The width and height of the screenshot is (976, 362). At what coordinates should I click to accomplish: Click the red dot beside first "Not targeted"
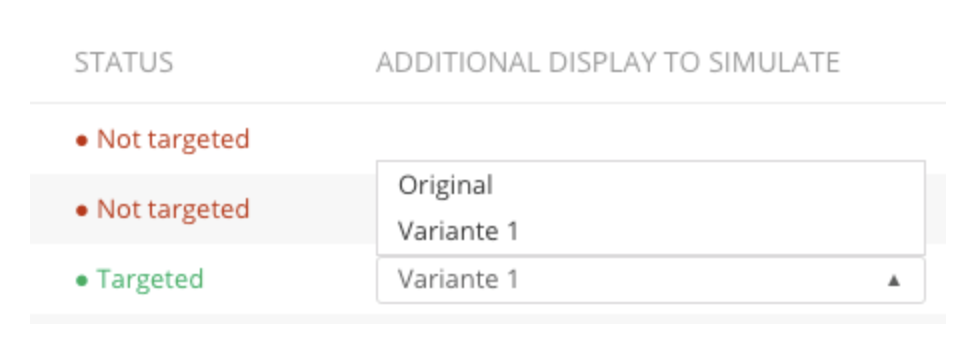[x=82, y=141]
